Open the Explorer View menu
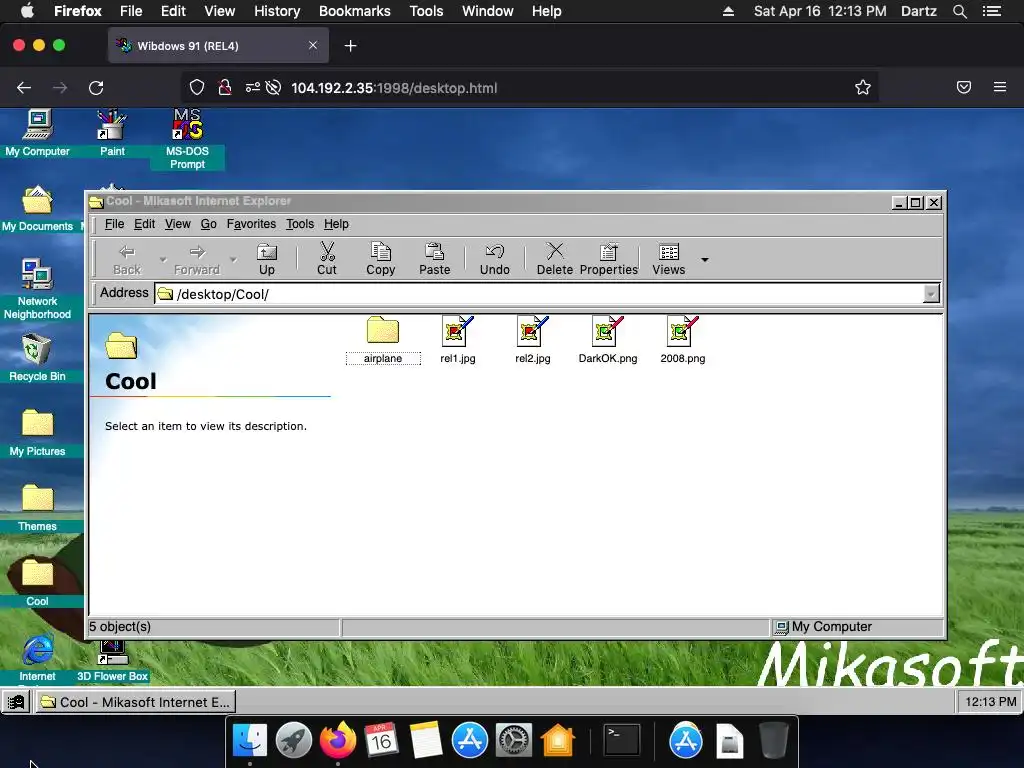Screen dimensions: 1024x768 pos(178,224)
